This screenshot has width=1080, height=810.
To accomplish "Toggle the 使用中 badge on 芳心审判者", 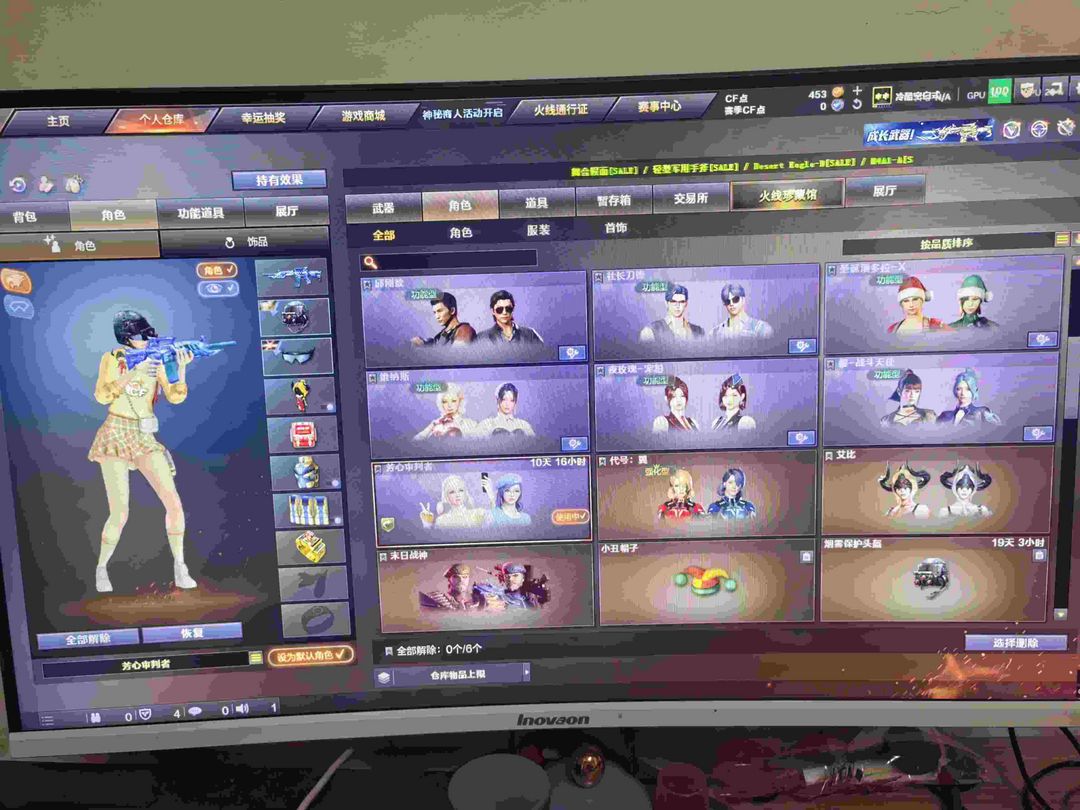I will 570,516.
